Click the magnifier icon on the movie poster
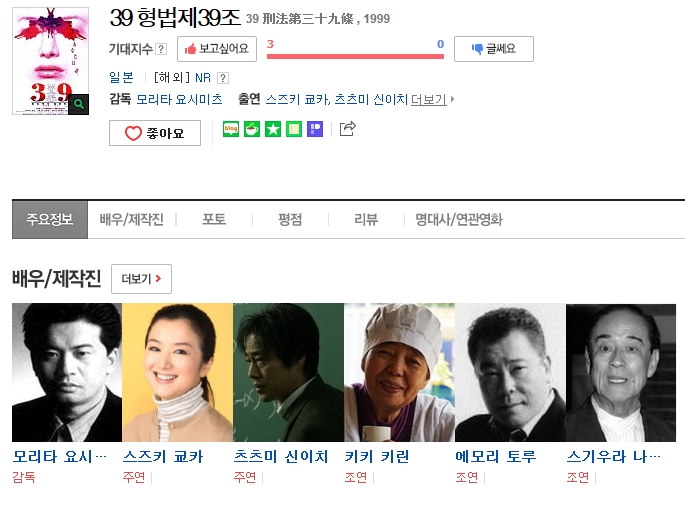The image size is (685, 506). click(79, 104)
